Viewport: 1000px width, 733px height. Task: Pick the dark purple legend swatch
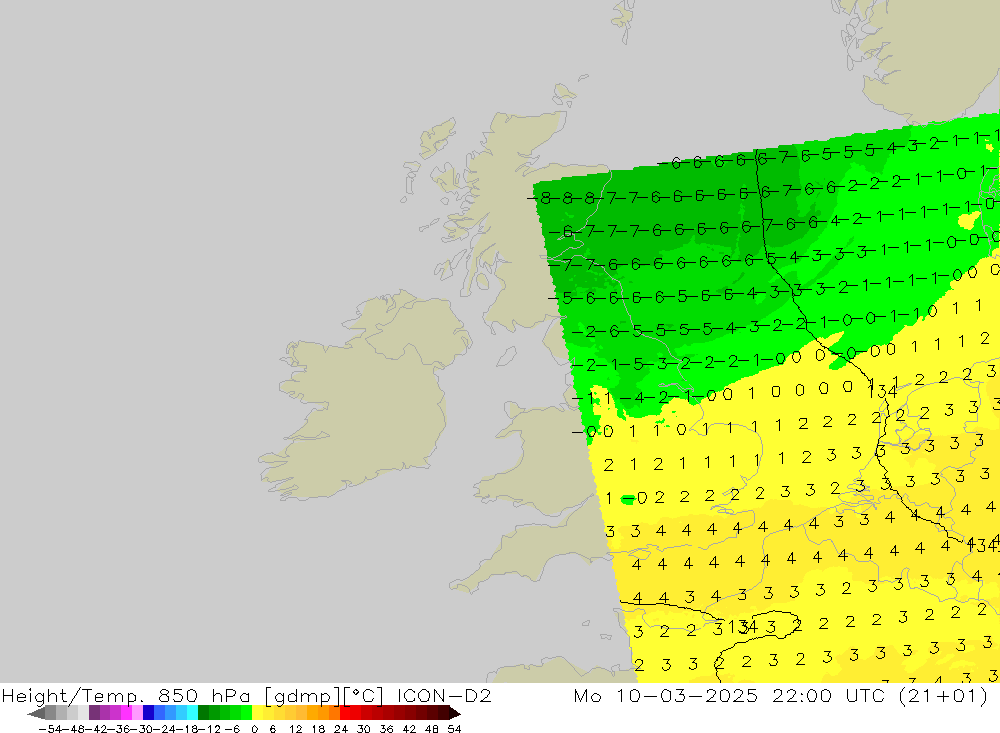tap(94, 713)
